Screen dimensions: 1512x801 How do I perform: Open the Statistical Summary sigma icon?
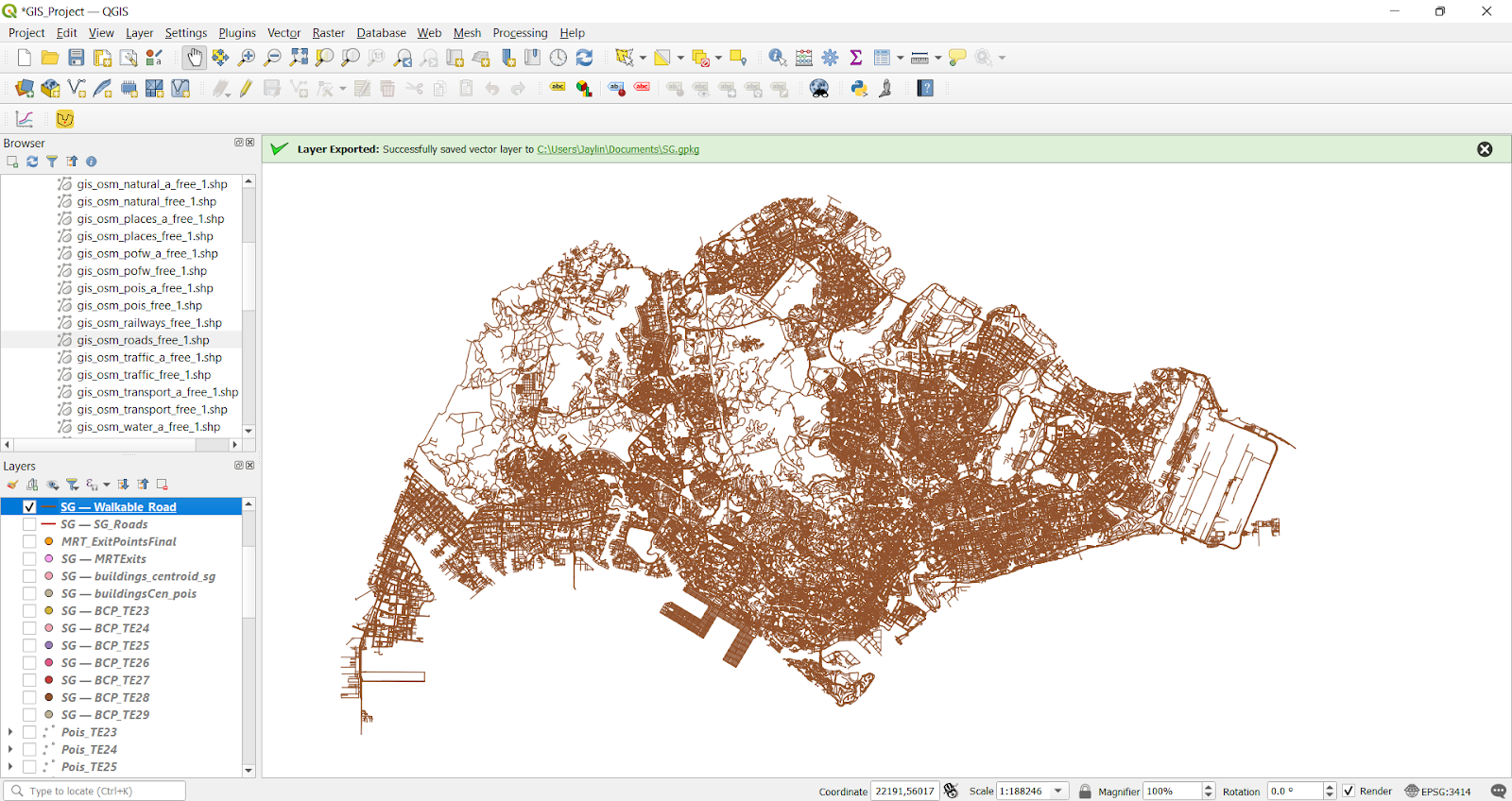[x=856, y=58]
